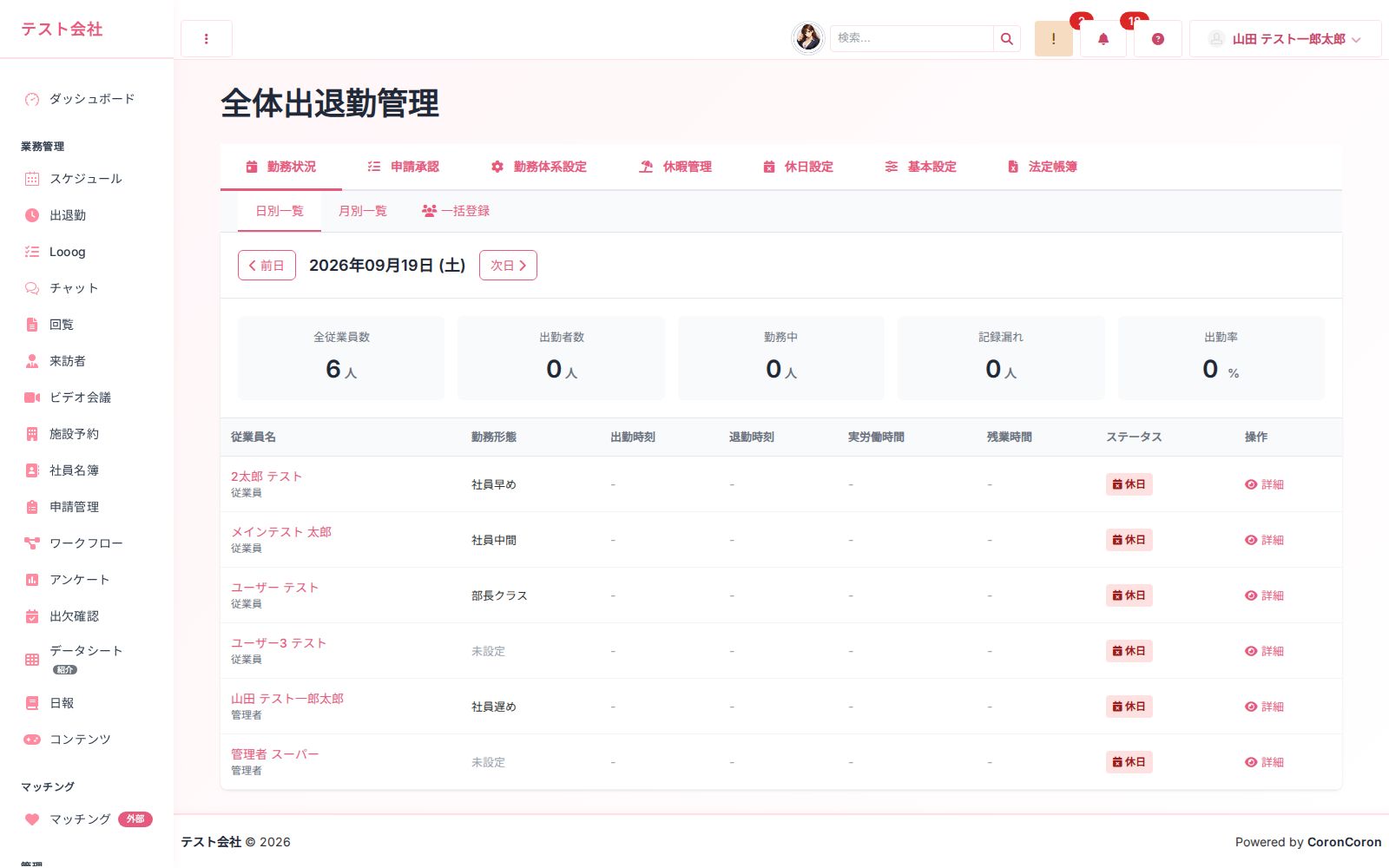Click into the 検索 input field
Screen dimensions: 1389x868
pyautogui.click(x=912, y=38)
